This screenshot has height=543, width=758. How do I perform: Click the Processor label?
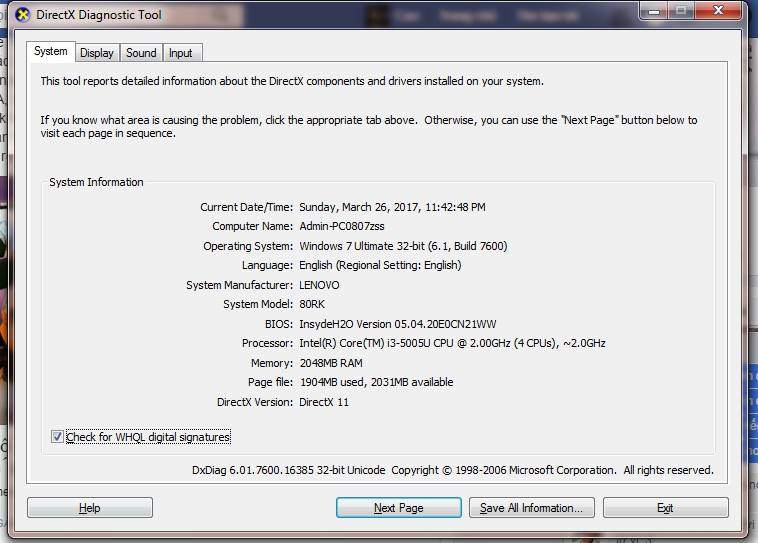click(267, 343)
